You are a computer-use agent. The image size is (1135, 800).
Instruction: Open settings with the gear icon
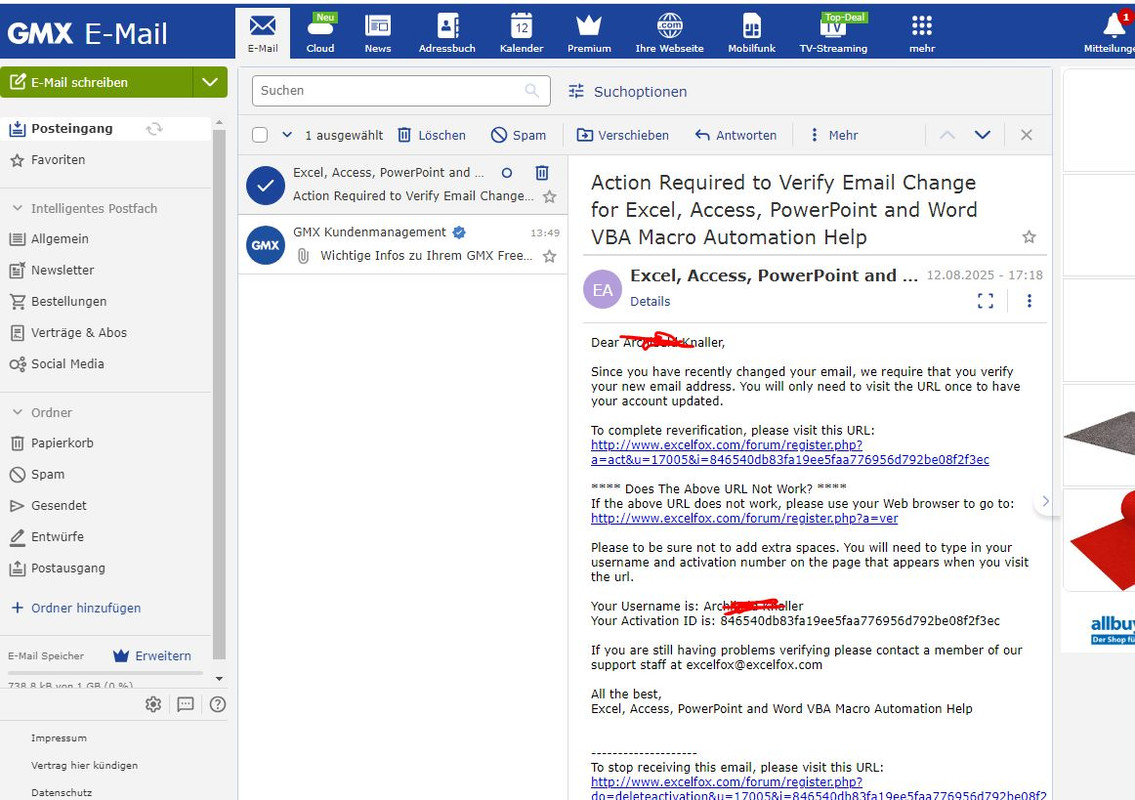coord(153,704)
